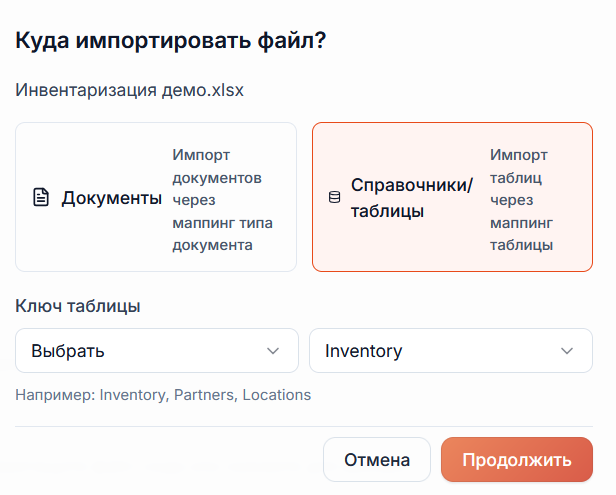
Task: Open the Выбрать dropdown
Action: pyautogui.click(x=157, y=350)
